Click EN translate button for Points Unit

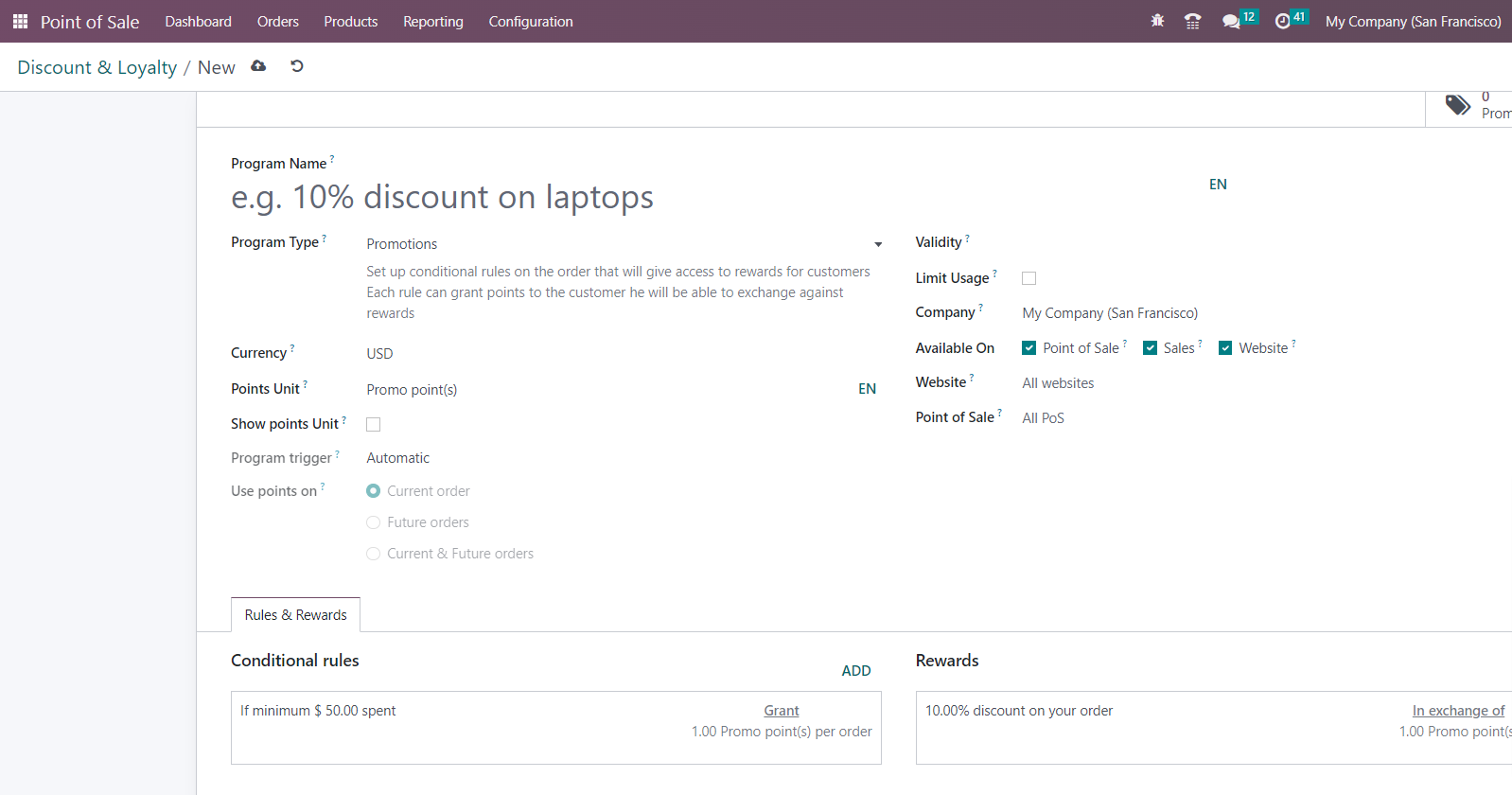point(867,389)
